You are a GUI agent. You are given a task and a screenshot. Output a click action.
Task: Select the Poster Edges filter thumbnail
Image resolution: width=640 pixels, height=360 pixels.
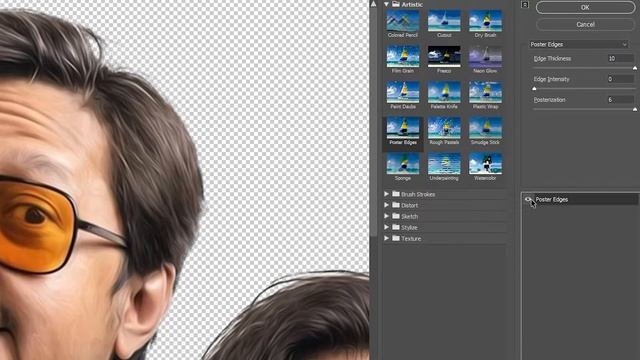[x=403, y=128]
